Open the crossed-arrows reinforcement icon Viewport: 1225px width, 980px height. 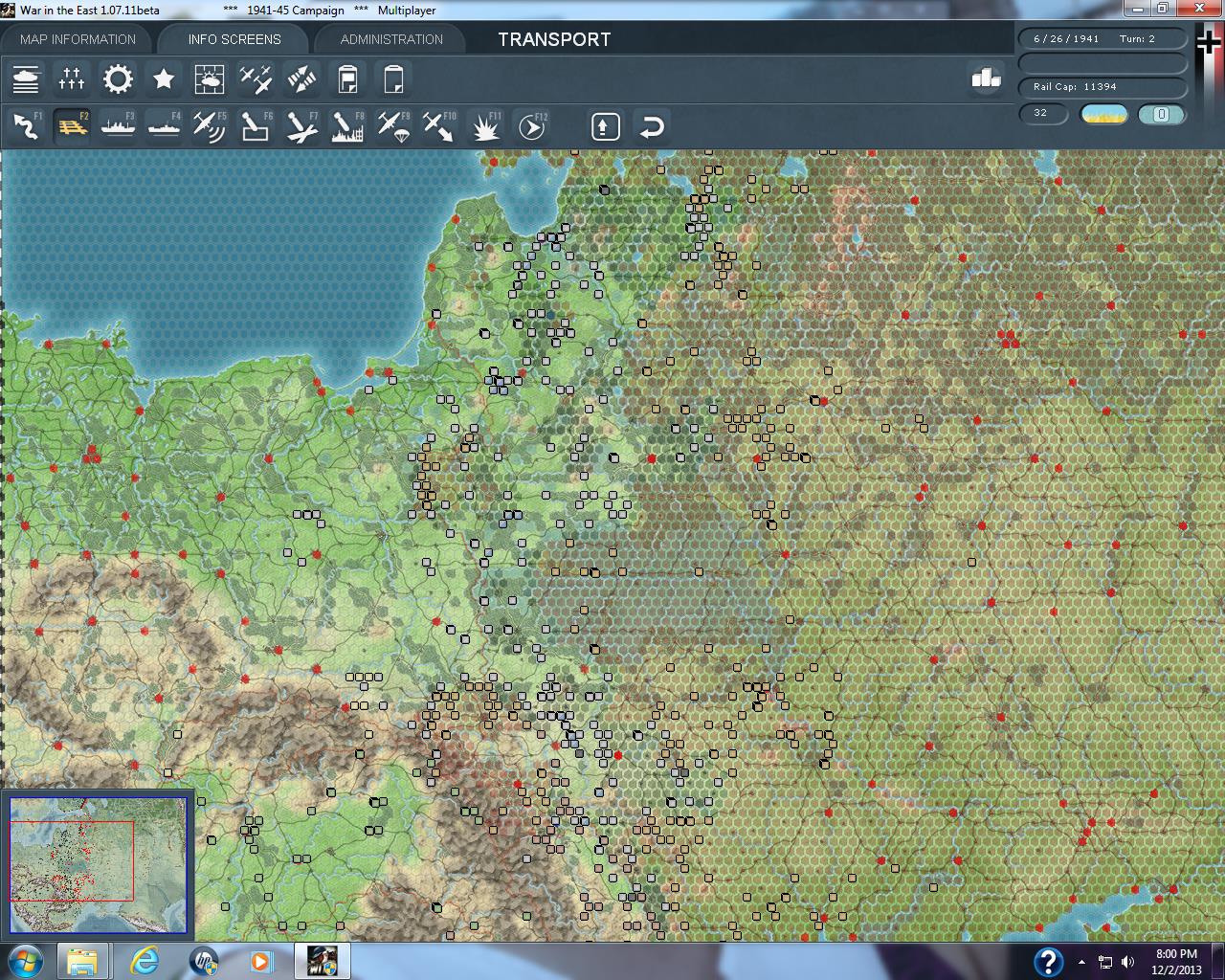point(301,78)
